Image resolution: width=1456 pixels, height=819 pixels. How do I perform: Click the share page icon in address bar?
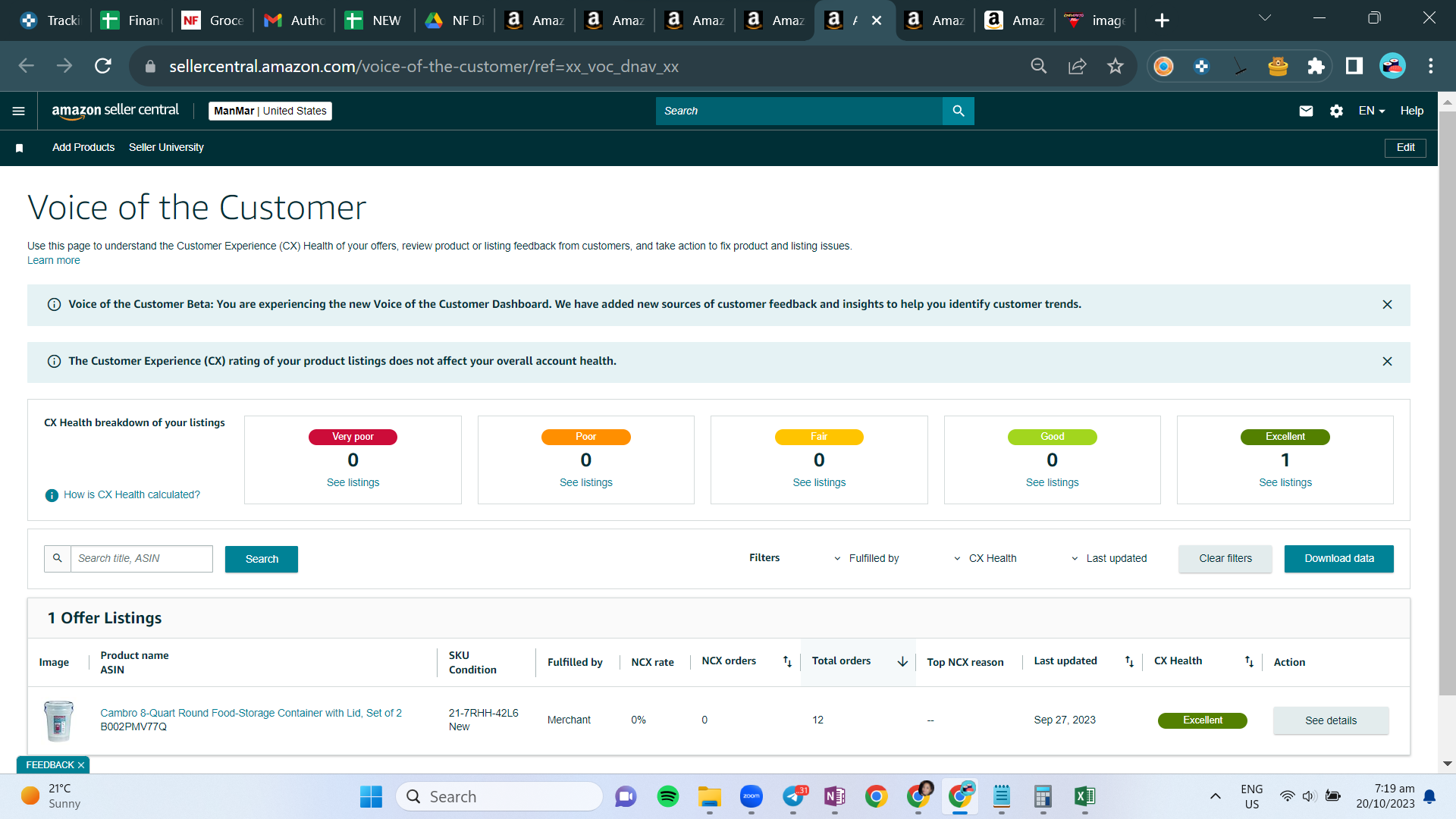coord(1077,66)
